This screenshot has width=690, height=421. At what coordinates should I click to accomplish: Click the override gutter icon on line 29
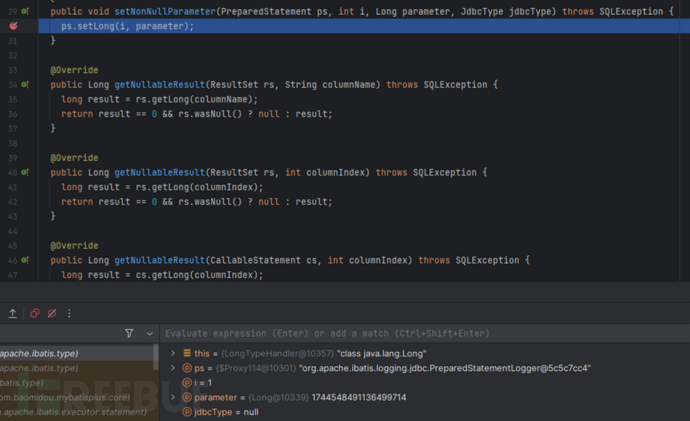[26, 11]
